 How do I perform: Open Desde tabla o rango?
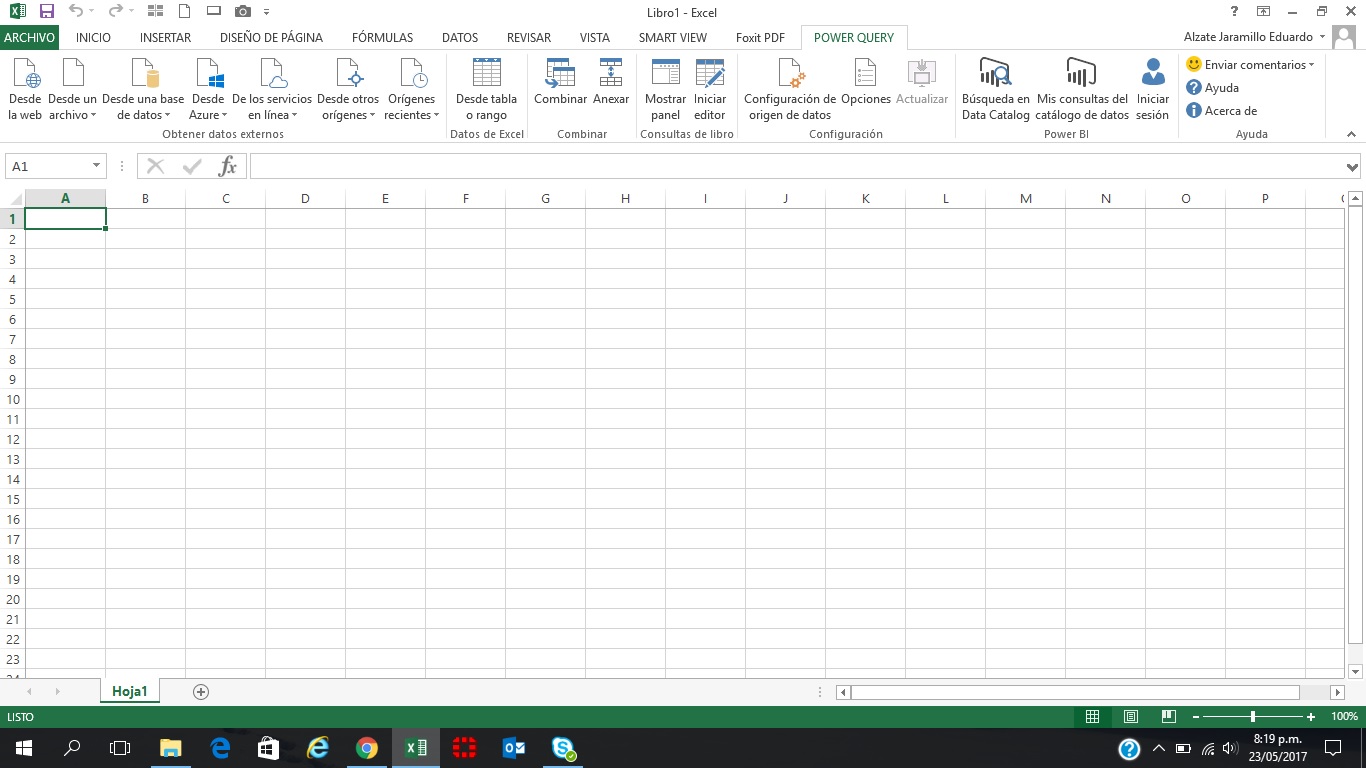[x=486, y=90]
